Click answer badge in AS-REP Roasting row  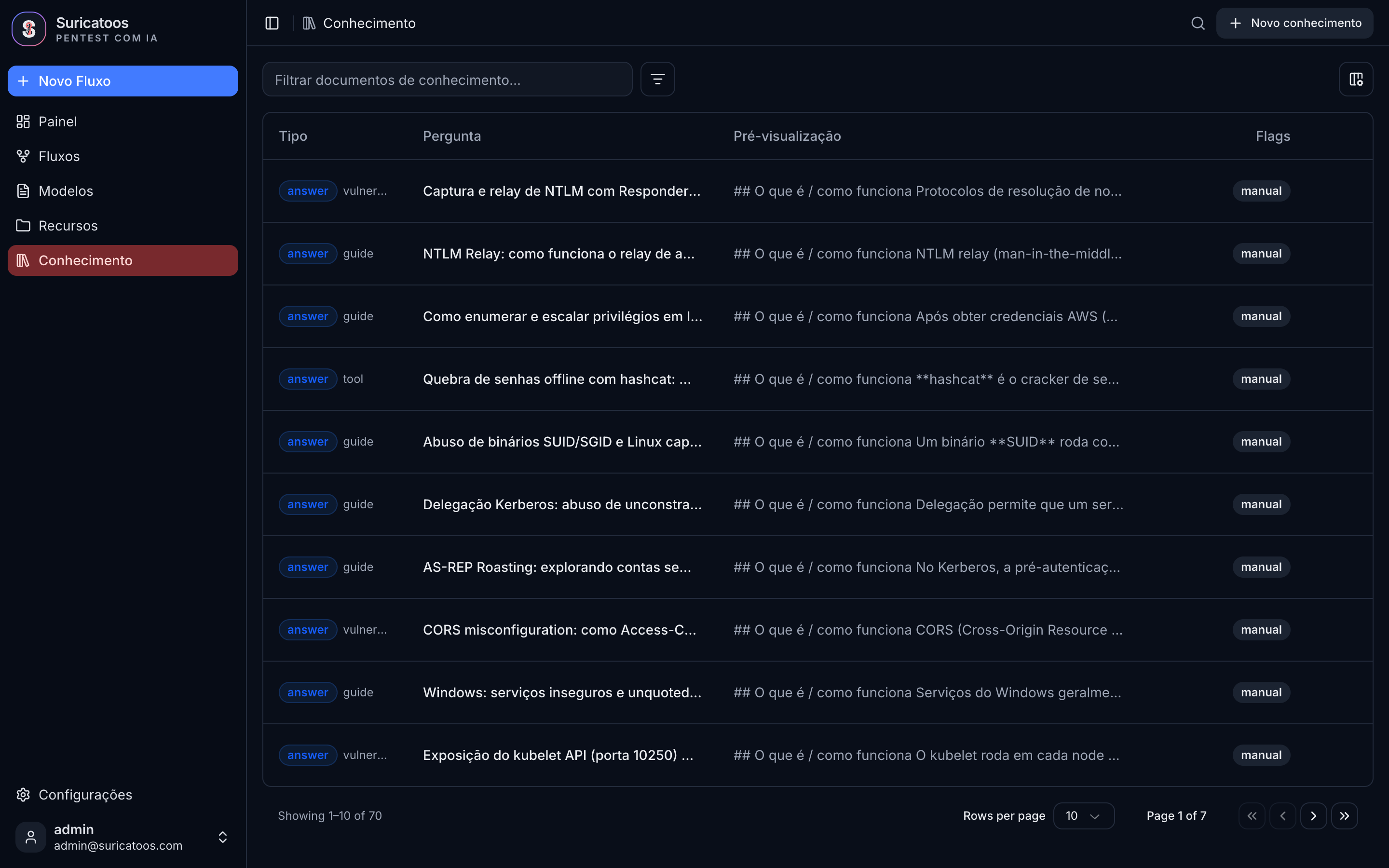pos(308,567)
